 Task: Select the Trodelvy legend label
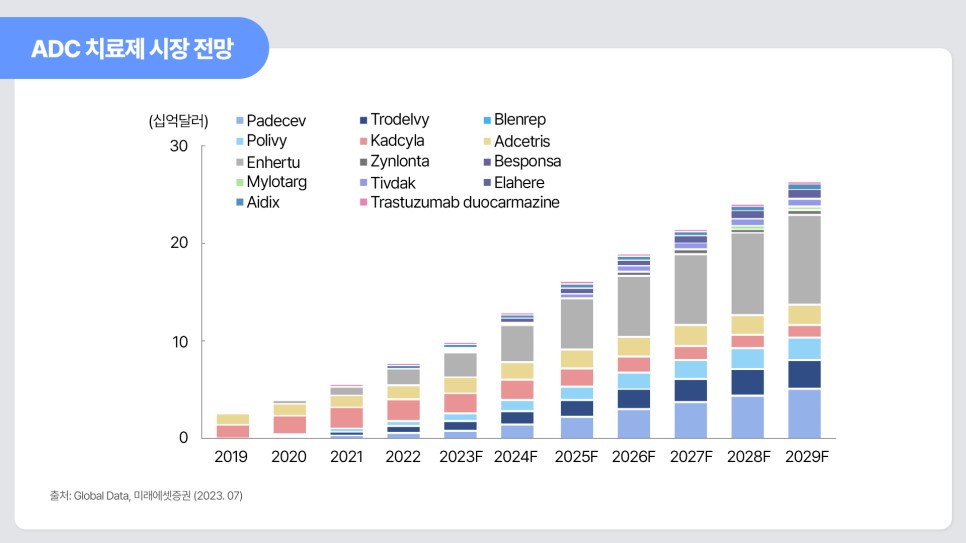400,120
